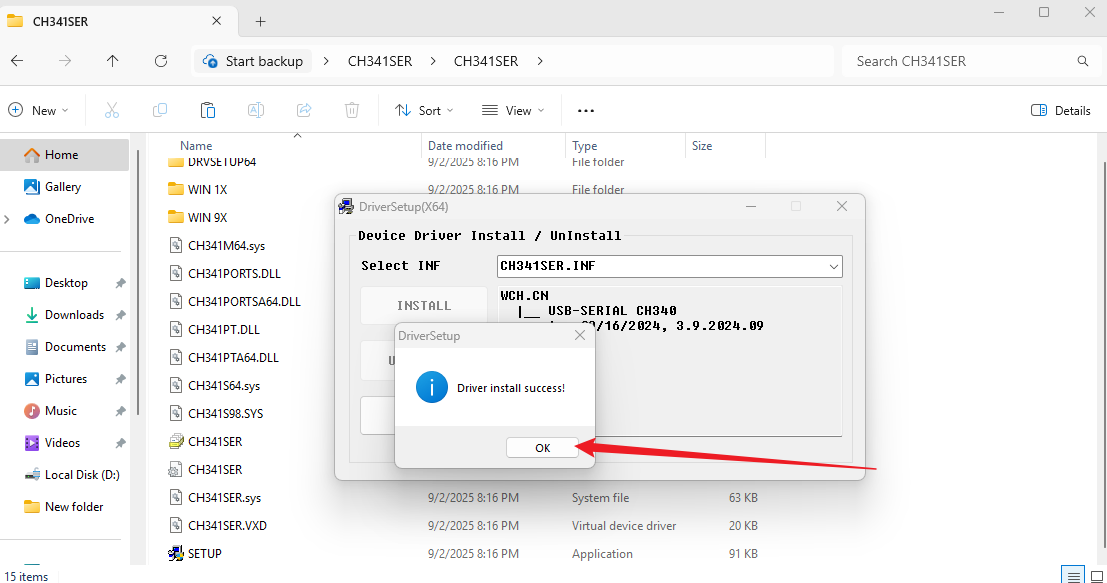
Task: Sort files by the Date modified column header
Action: (x=465, y=145)
